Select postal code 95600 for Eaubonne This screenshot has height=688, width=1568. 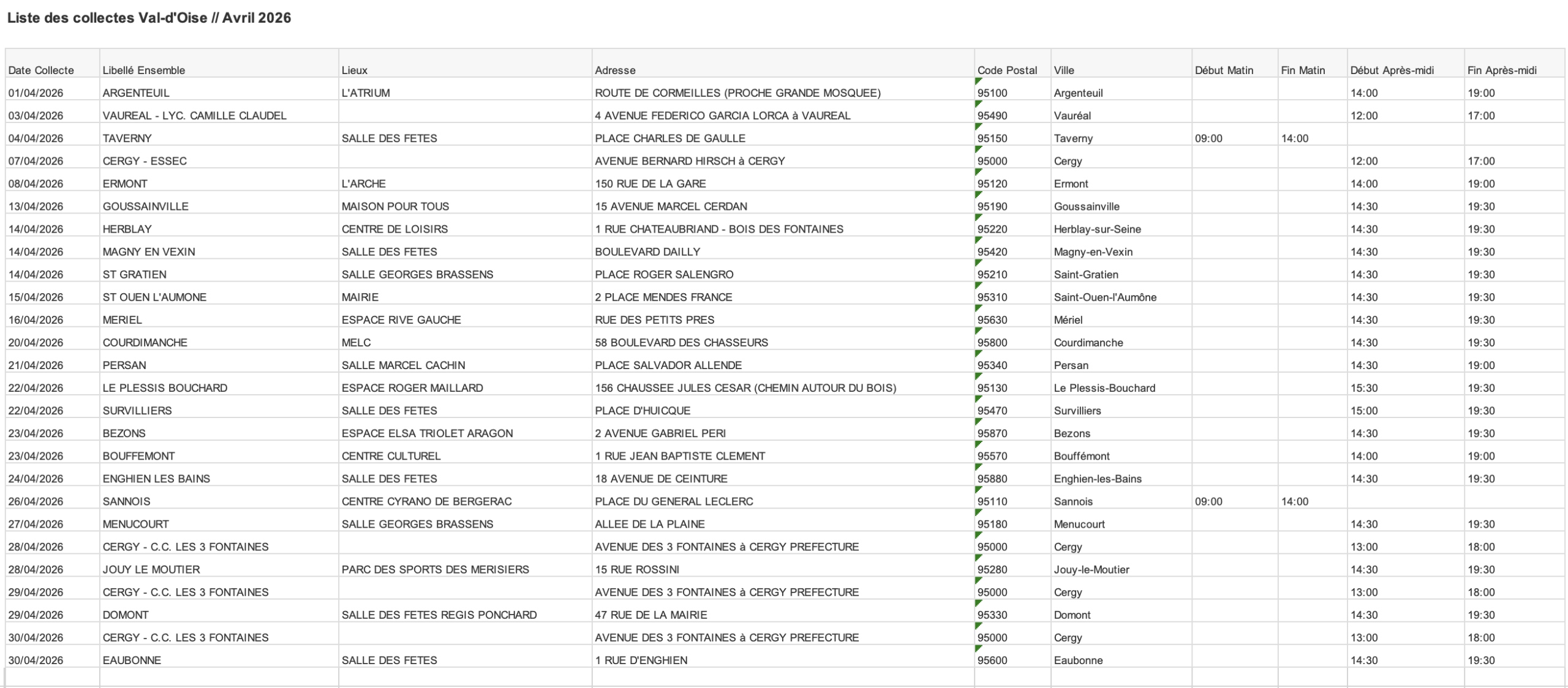point(992,660)
